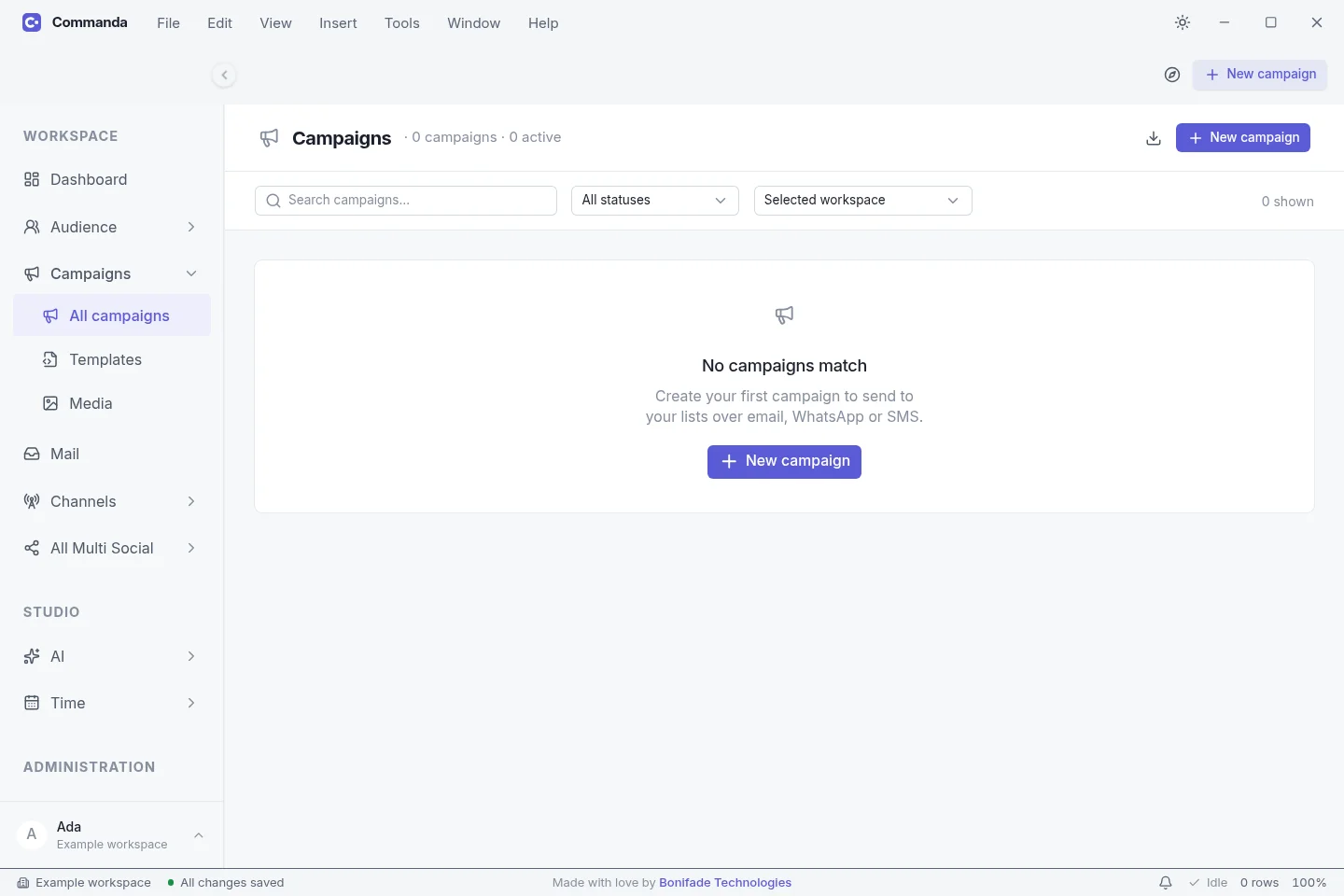Open the Selected workspace dropdown
The image size is (1344, 896).
(x=863, y=201)
